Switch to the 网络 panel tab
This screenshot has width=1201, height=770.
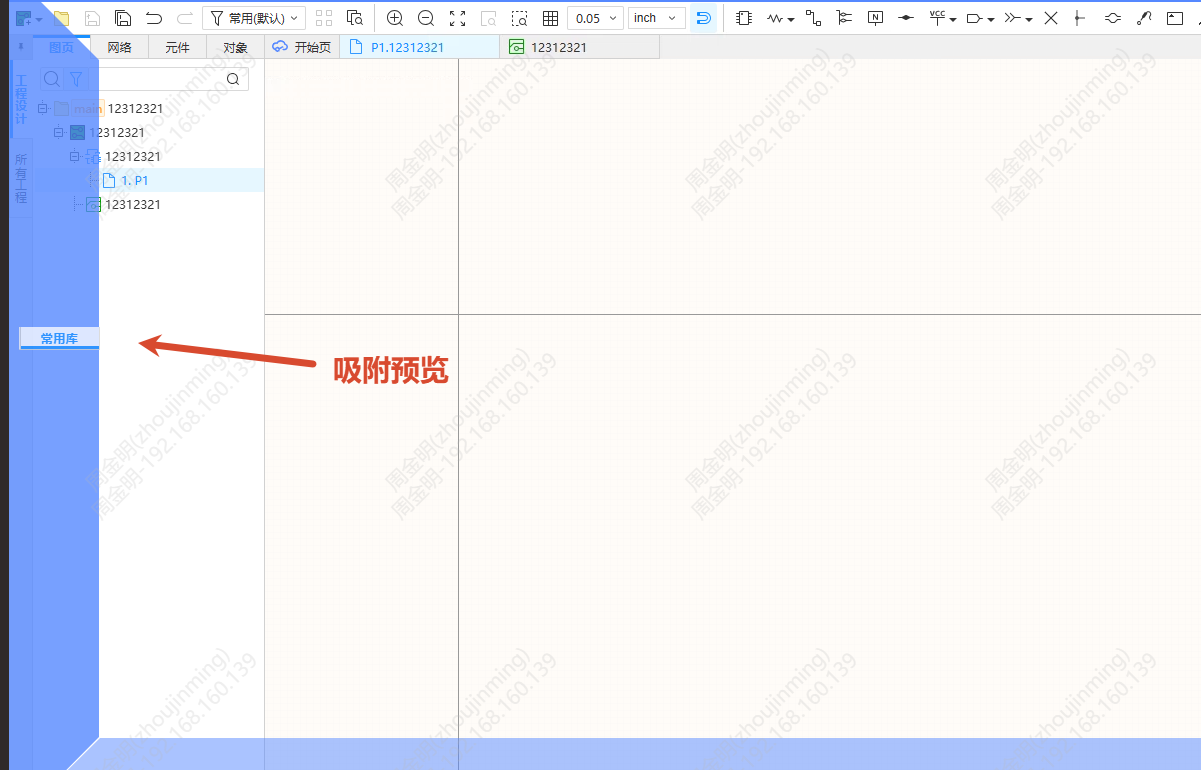(x=120, y=47)
